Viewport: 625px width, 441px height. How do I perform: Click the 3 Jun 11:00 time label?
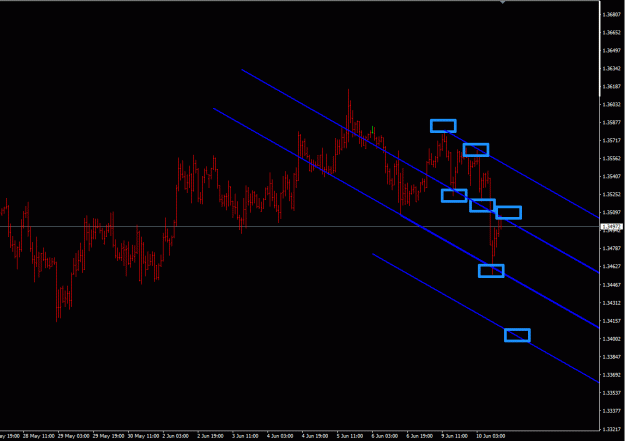pyautogui.click(x=245, y=436)
